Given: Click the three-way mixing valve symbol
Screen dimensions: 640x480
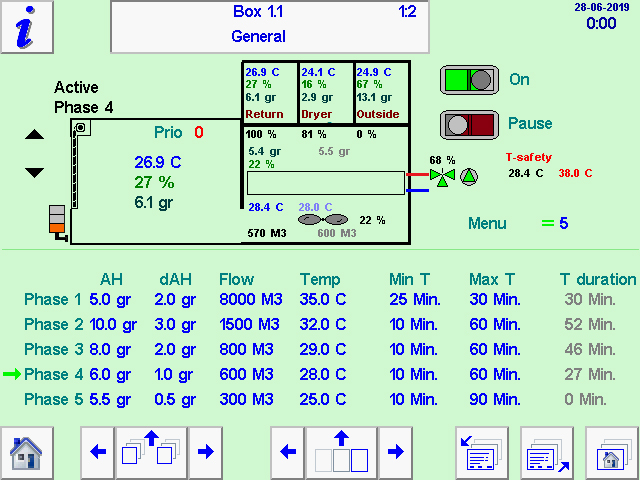Looking at the screenshot, I should point(441,176).
